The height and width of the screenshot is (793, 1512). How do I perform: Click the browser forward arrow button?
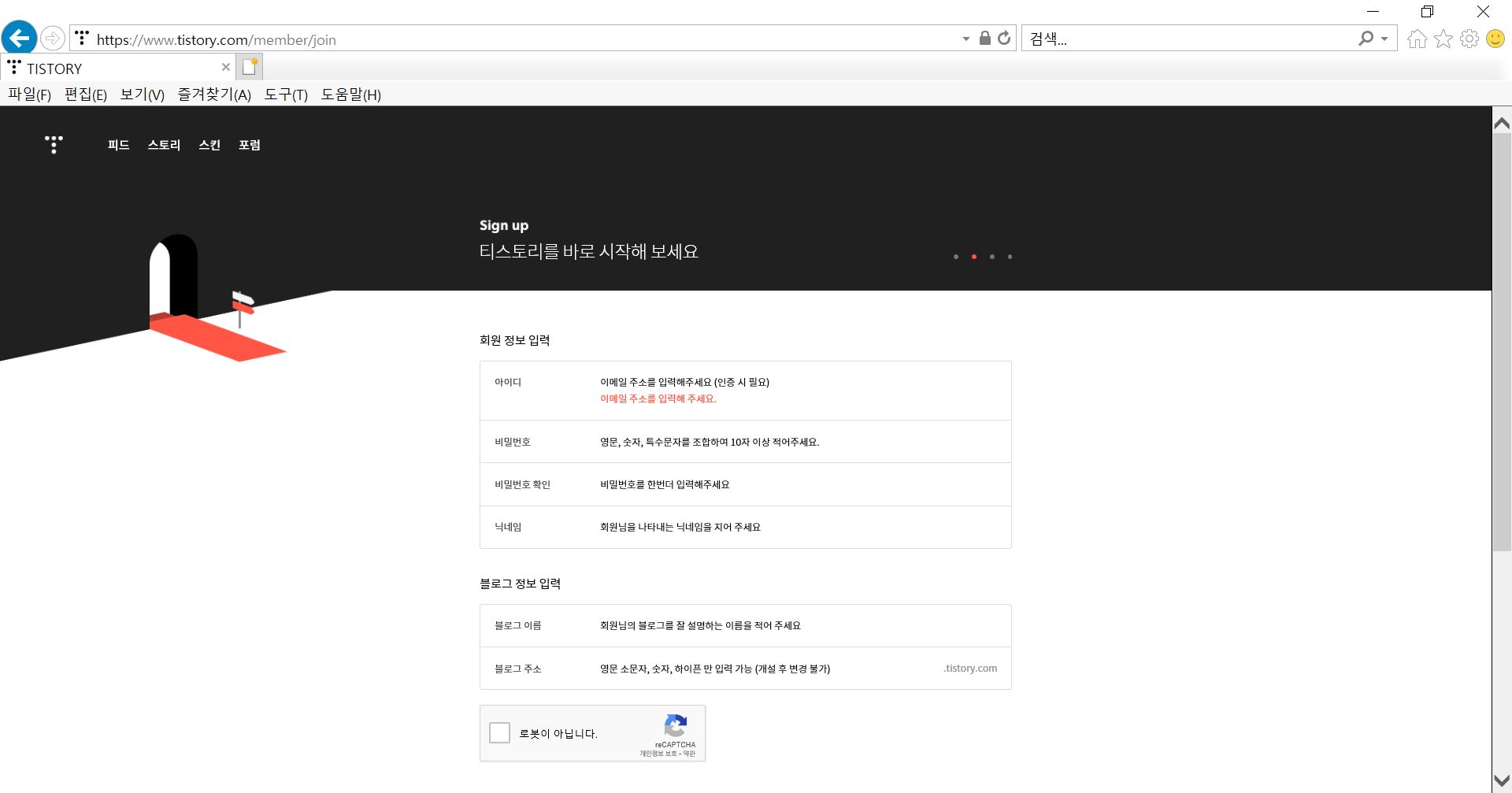(x=52, y=38)
